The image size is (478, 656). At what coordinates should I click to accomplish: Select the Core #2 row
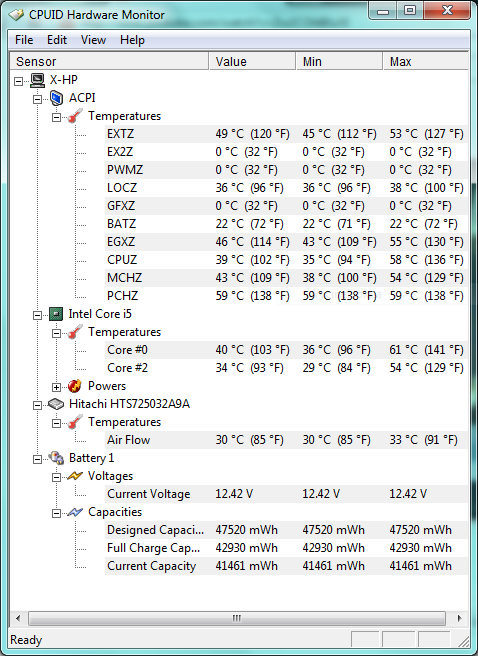pos(286,368)
